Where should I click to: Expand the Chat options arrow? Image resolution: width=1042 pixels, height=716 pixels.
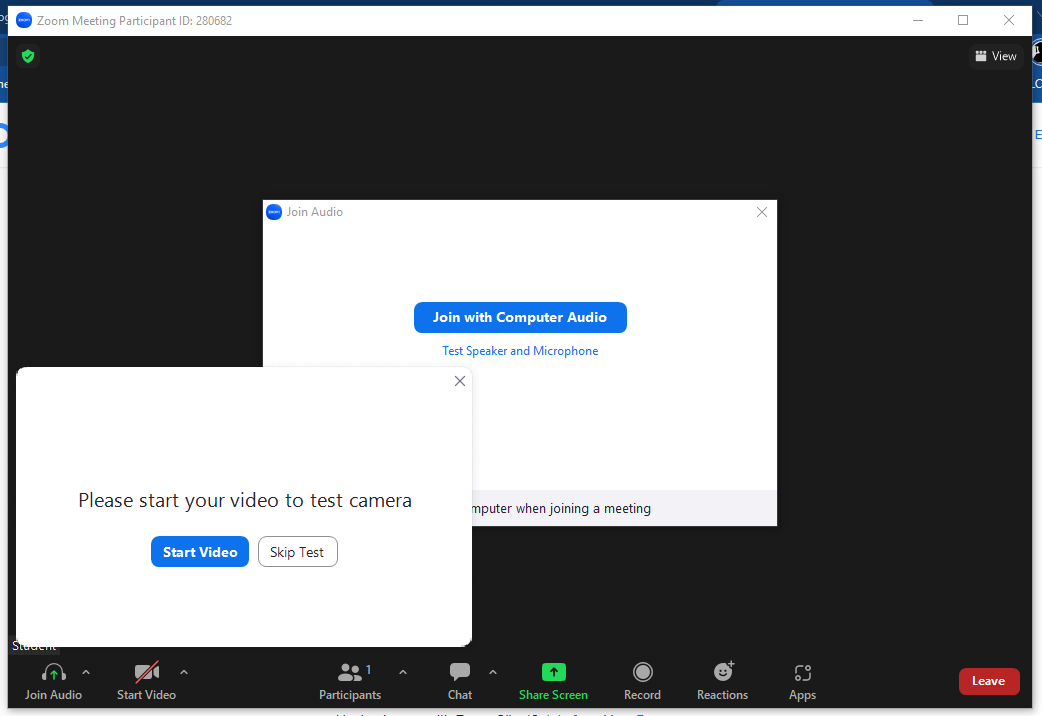[x=492, y=673]
